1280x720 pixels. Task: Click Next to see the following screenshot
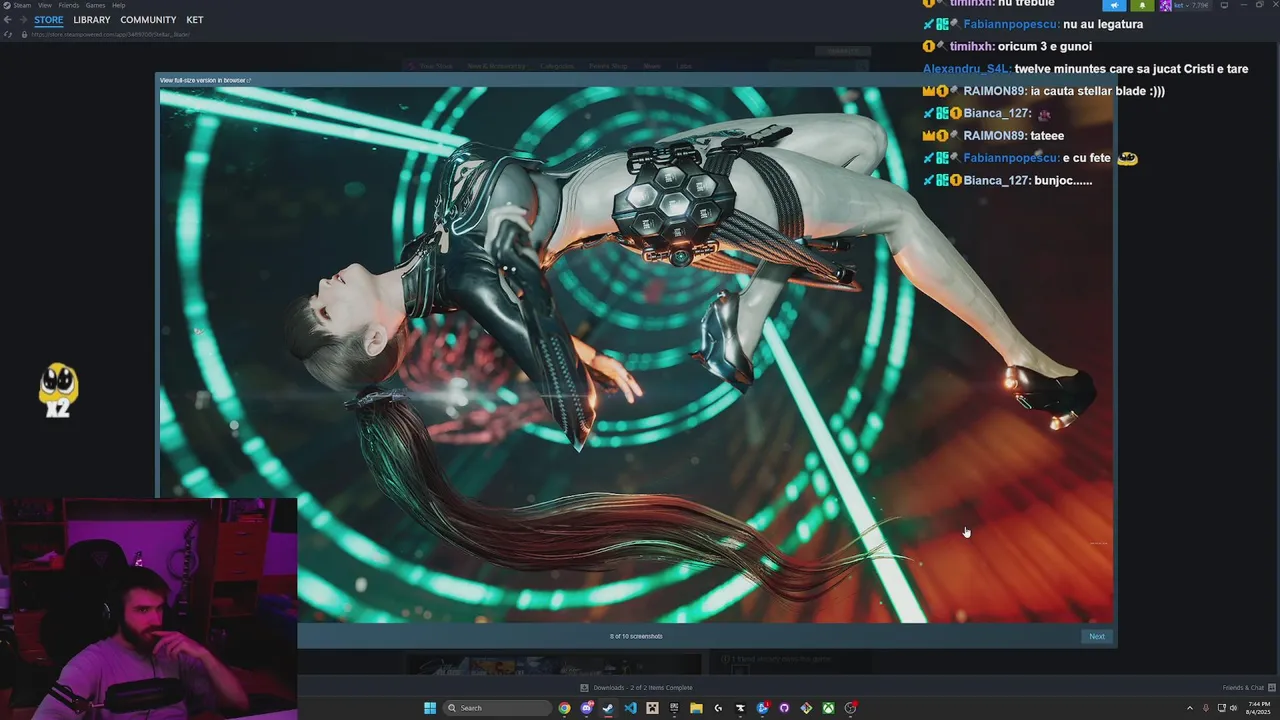pyautogui.click(x=1097, y=636)
